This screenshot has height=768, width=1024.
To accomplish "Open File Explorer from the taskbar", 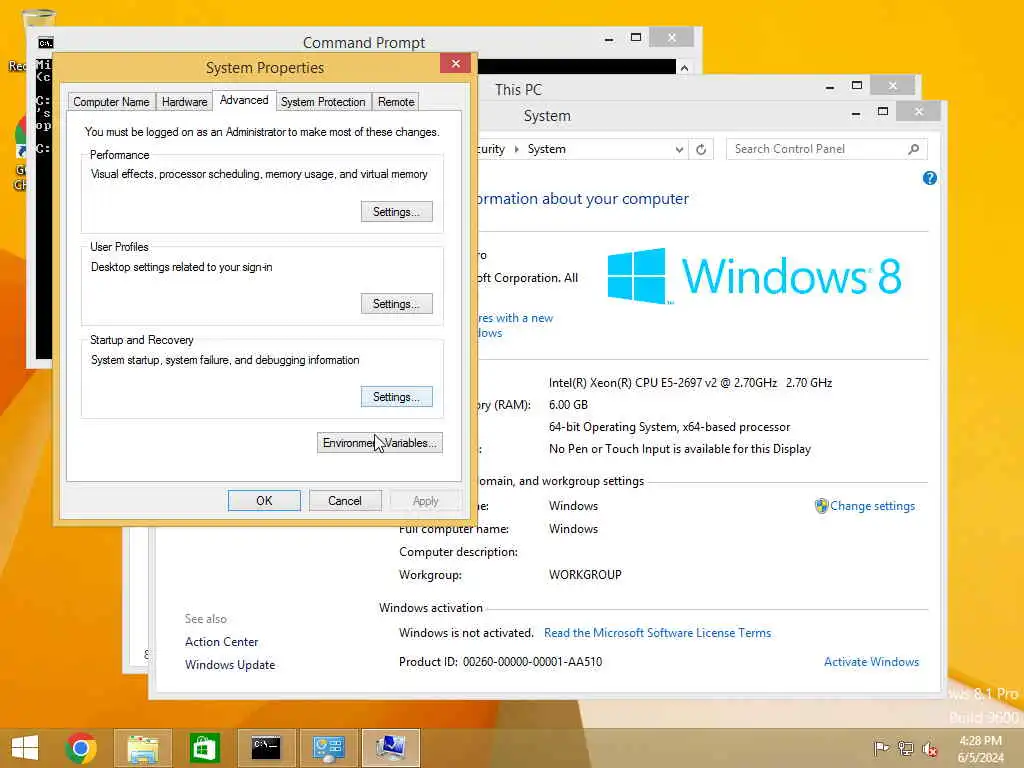I will point(143,748).
